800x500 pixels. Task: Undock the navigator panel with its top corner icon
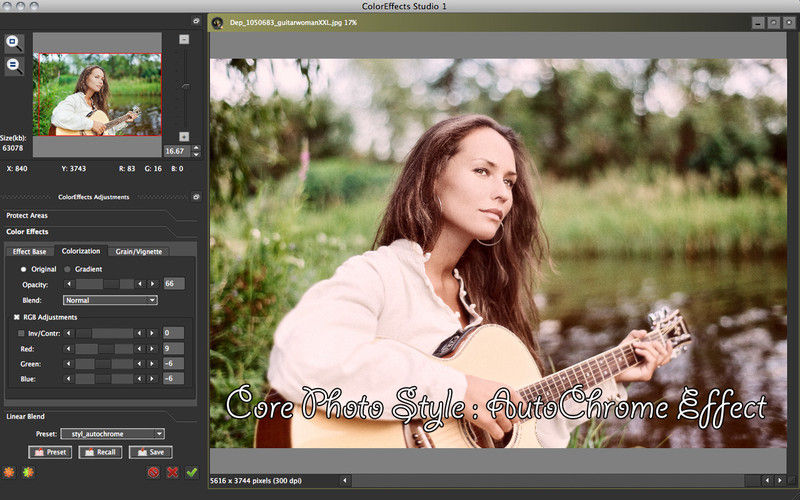[196, 21]
